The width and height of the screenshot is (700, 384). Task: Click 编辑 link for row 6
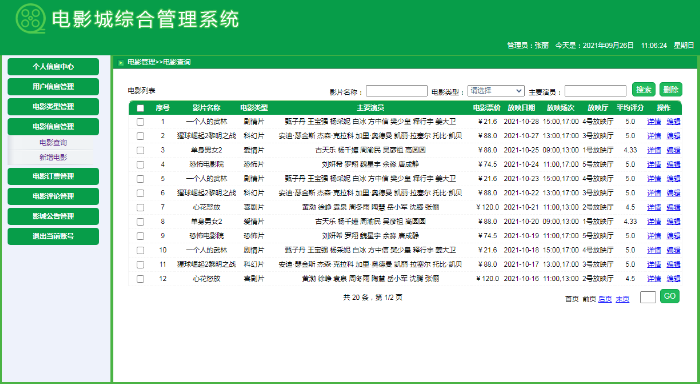[673, 193]
